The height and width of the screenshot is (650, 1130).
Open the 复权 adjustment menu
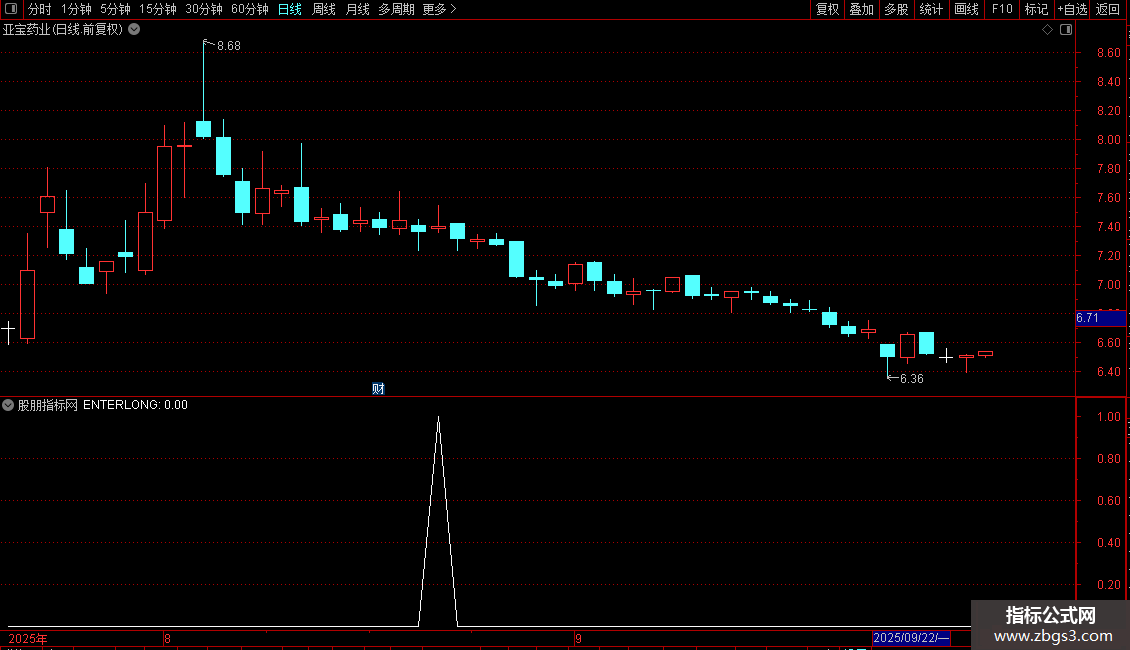[827, 9]
